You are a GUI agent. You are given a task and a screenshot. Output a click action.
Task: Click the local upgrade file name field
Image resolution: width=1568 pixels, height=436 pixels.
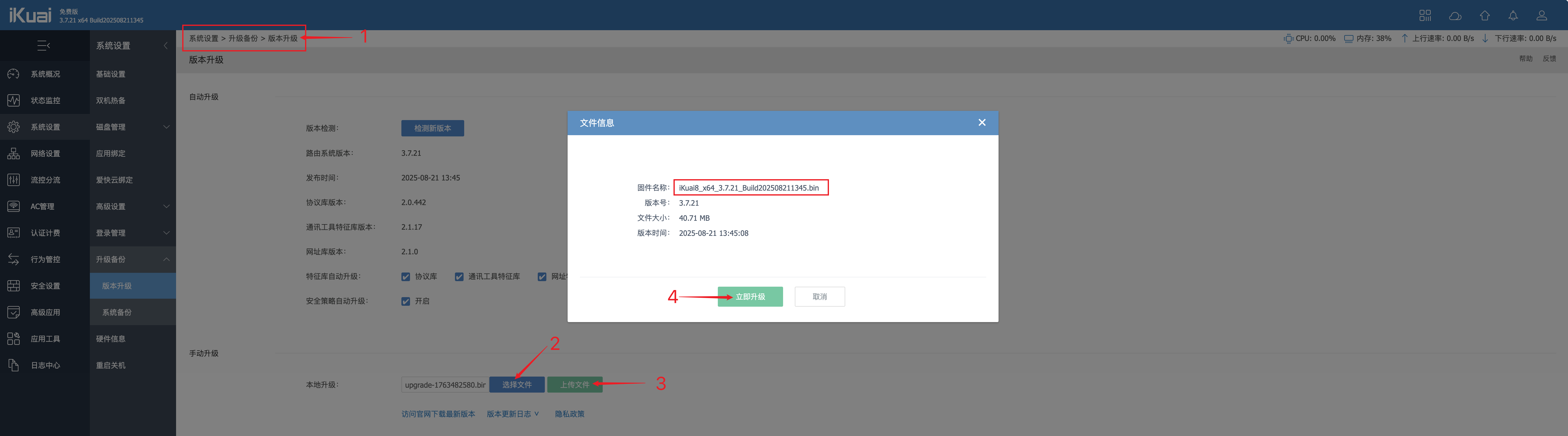(444, 385)
